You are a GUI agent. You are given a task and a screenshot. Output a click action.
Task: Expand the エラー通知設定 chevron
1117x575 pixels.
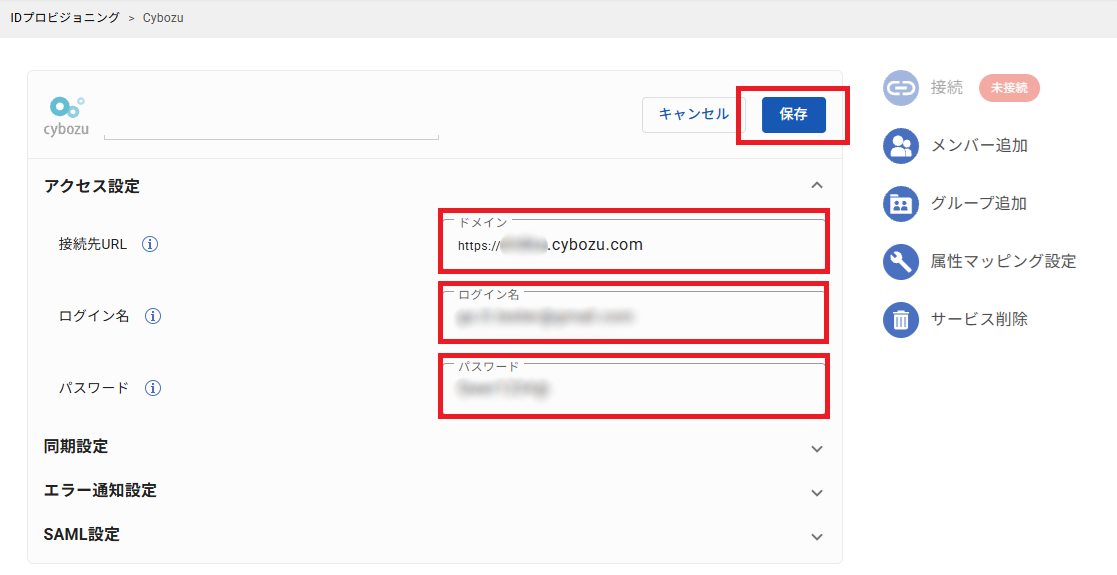[817, 493]
